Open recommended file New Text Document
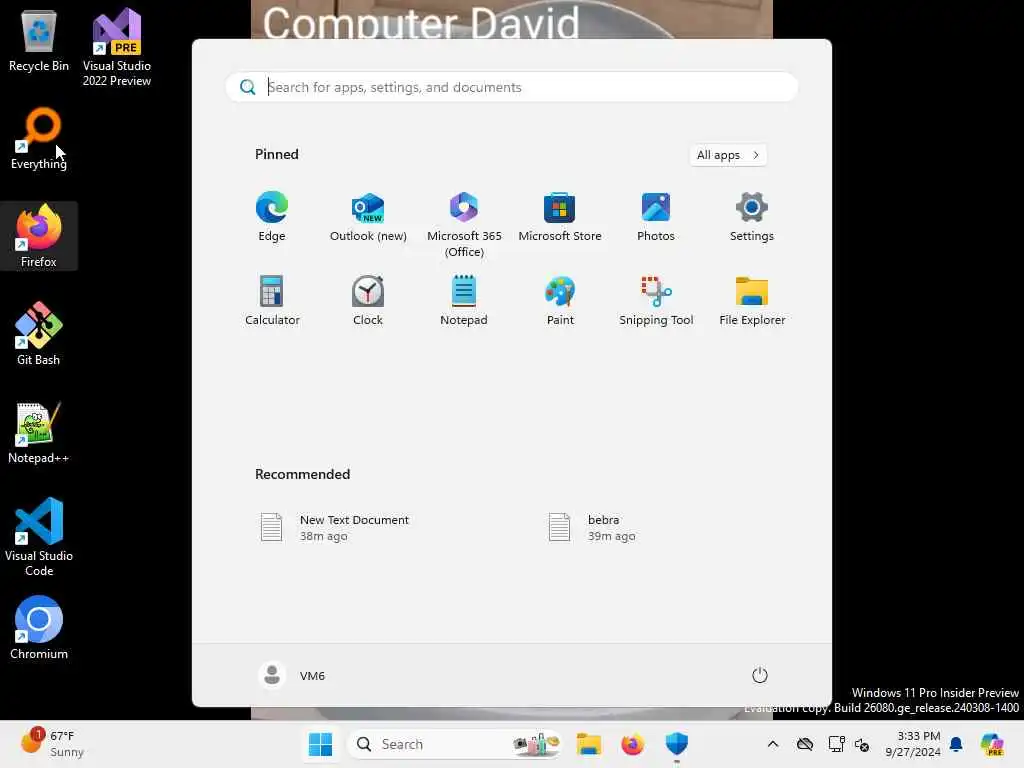Image resolution: width=1024 pixels, height=768 pixels. [x=334, y=528]
